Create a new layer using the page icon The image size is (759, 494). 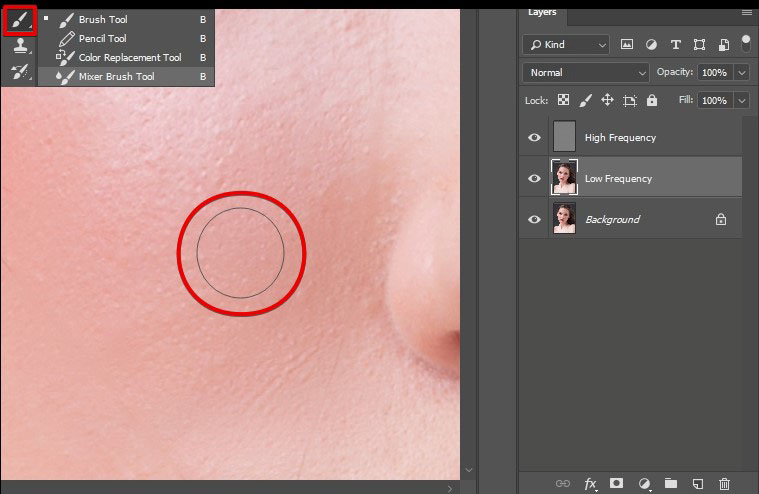point(698,483)
